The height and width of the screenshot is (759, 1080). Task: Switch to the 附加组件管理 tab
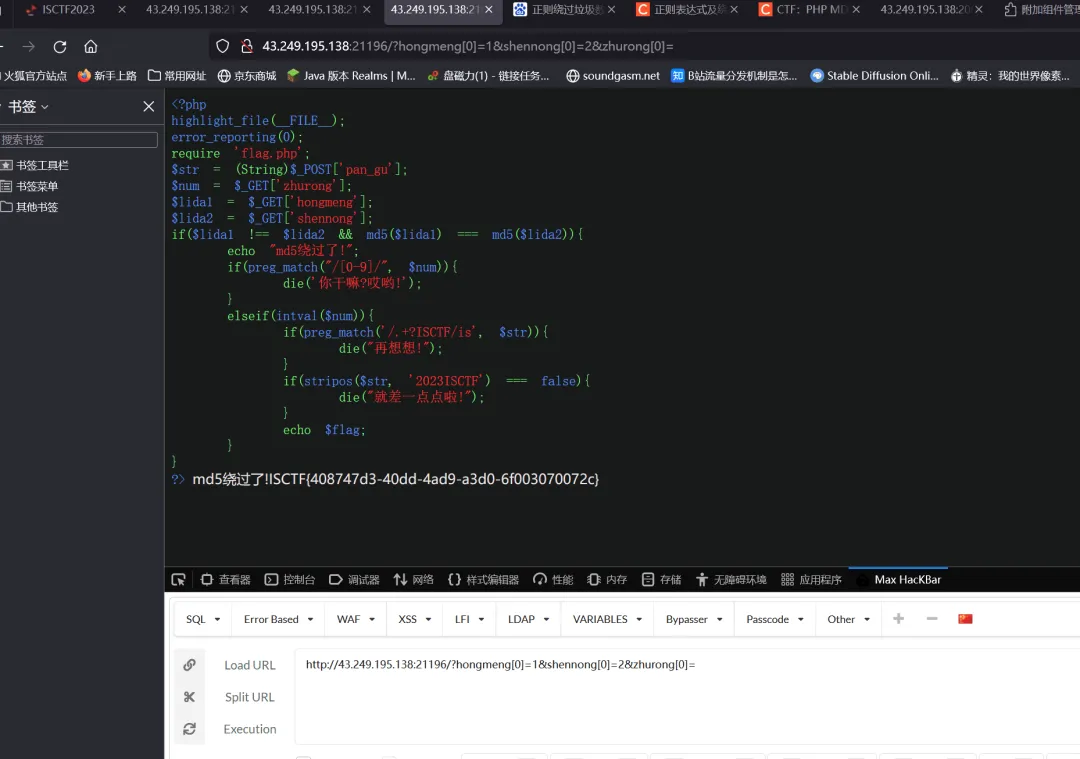pos(1041,10)
